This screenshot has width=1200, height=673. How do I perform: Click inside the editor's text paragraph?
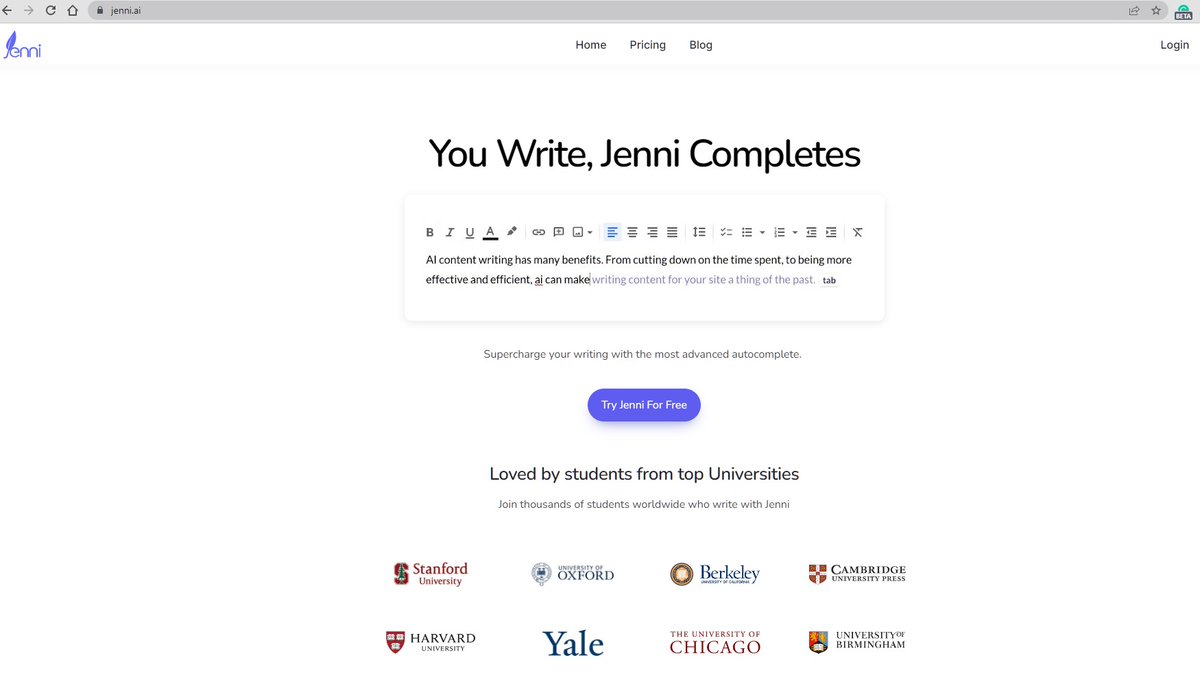pos(639,269)
